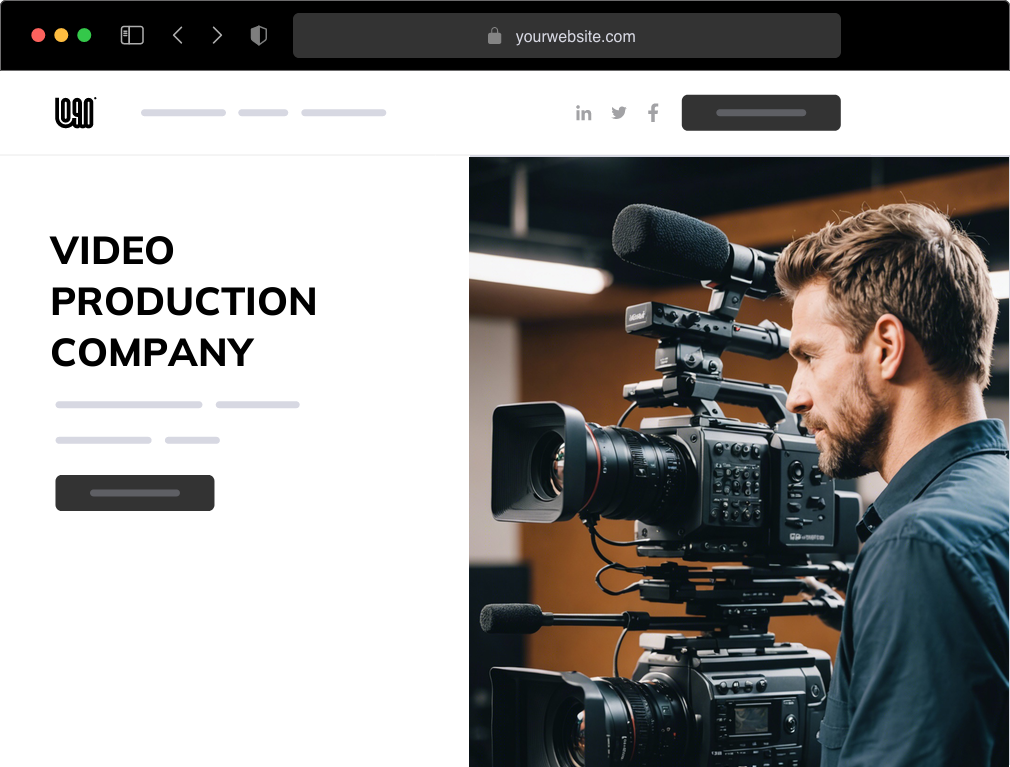The height and width of the screenshot is (767, 1010).
Task: Click the privacy shield icon
Action: click(258, 34)
